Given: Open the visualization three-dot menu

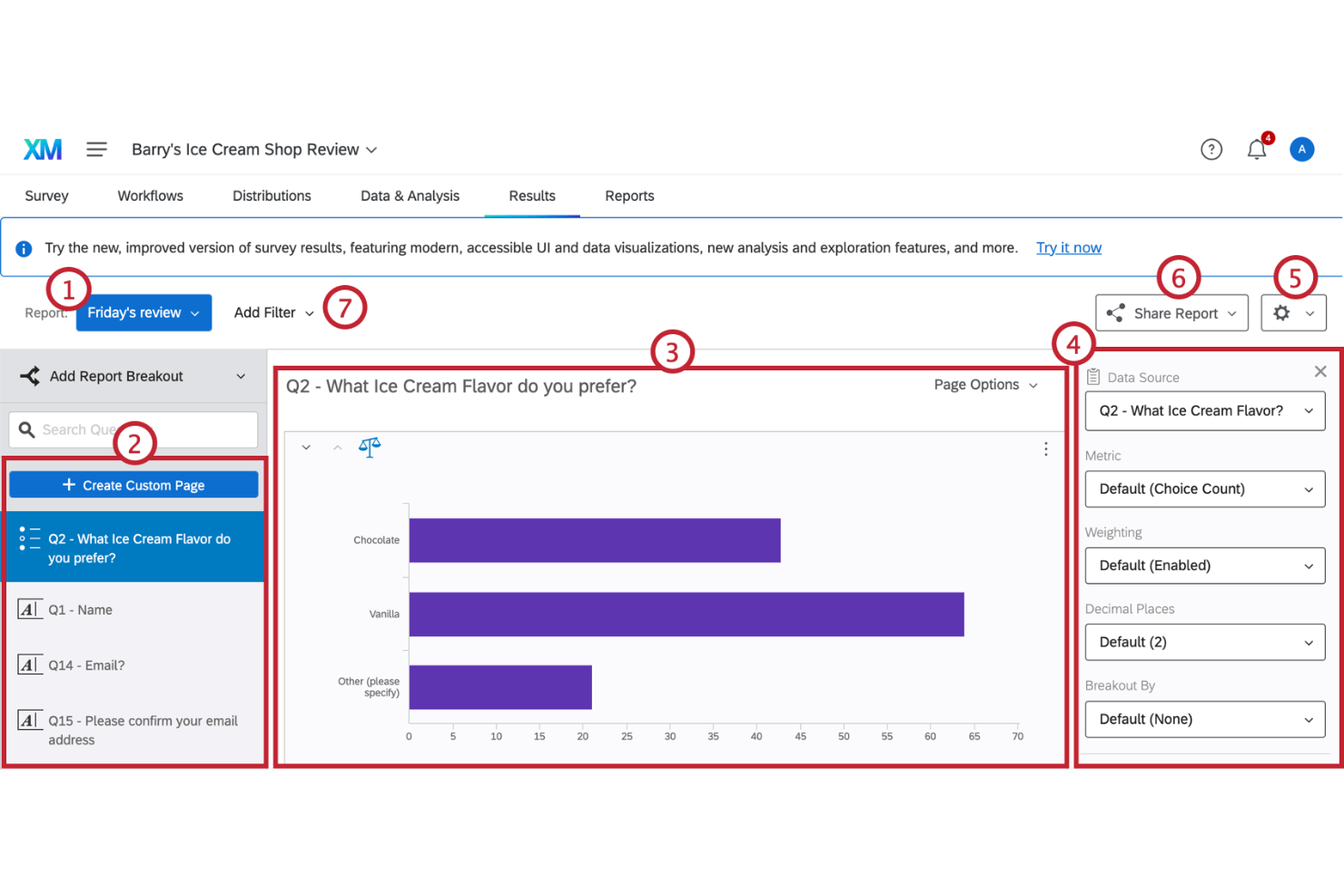Looking at the screenshot, I should point(1045,448).
